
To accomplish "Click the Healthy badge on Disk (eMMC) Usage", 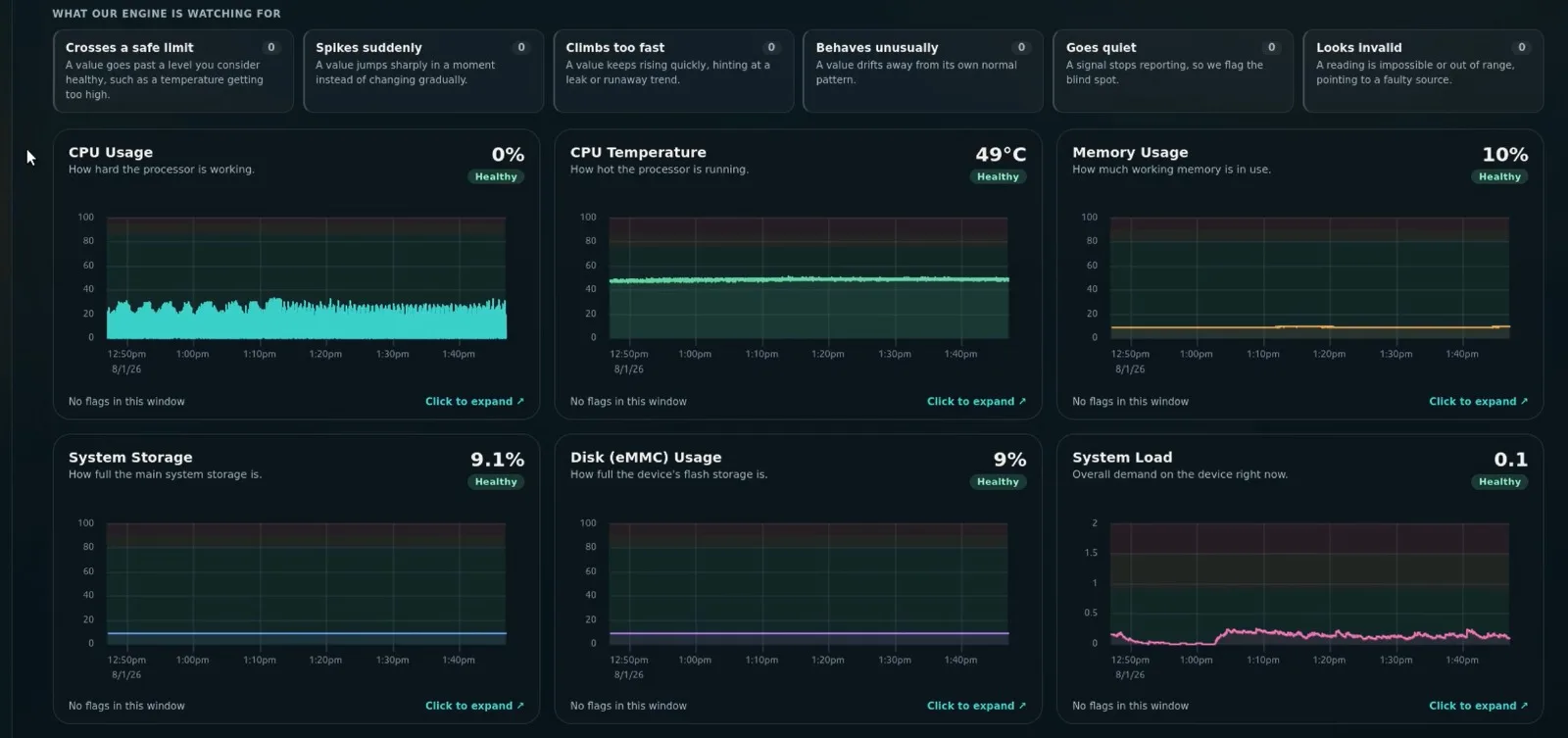I will click(998, 482).
